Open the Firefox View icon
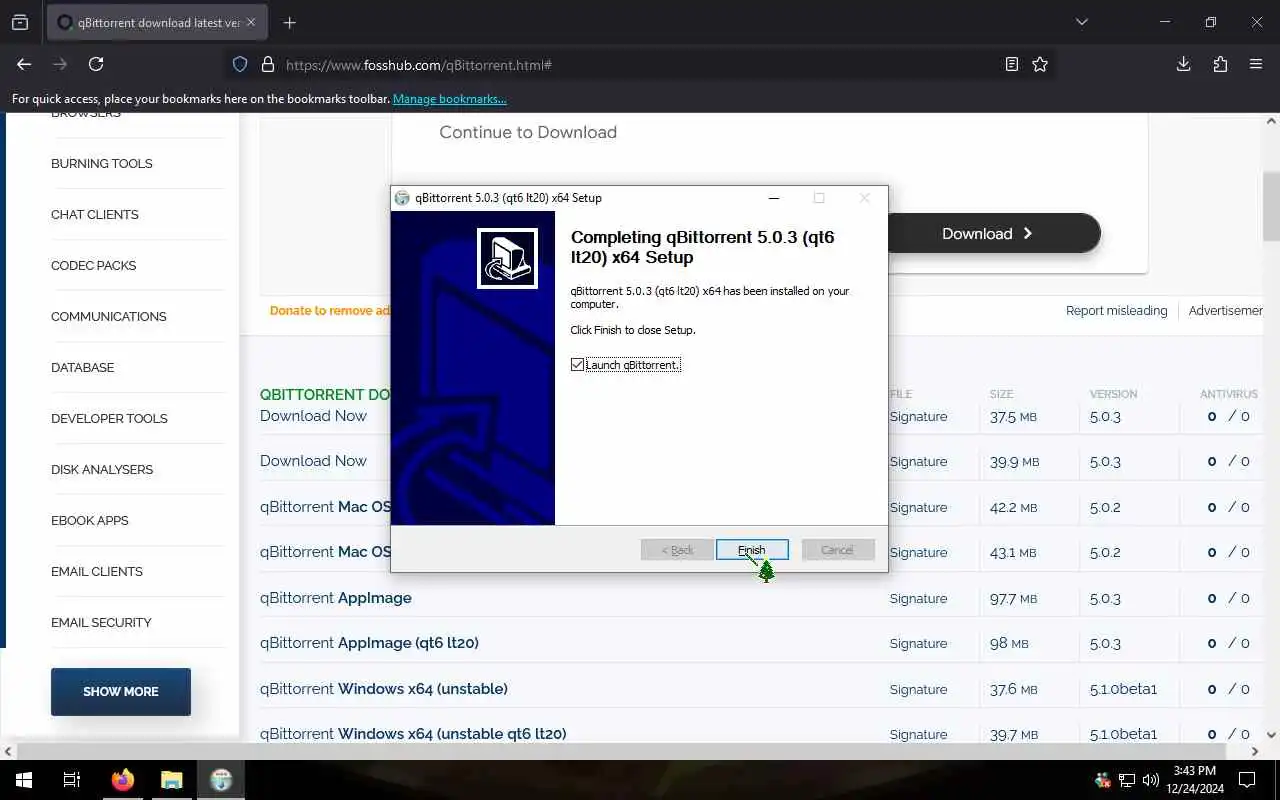Screen dimensions: 1280x800 [20, 22]
